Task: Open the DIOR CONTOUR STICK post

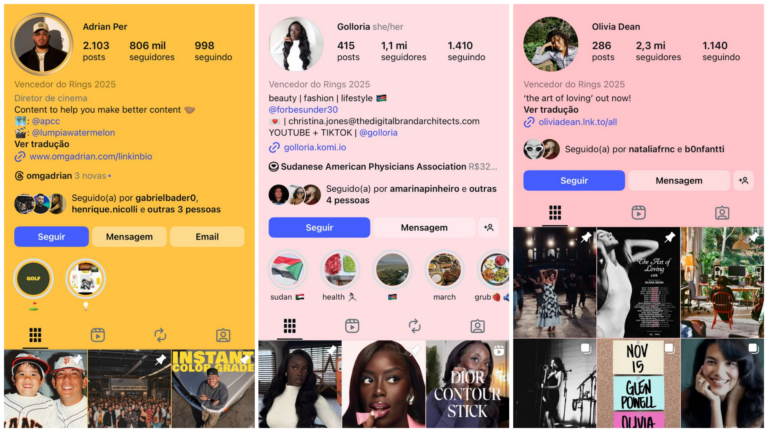Action: pyautogui.click(x=467, y=384)
